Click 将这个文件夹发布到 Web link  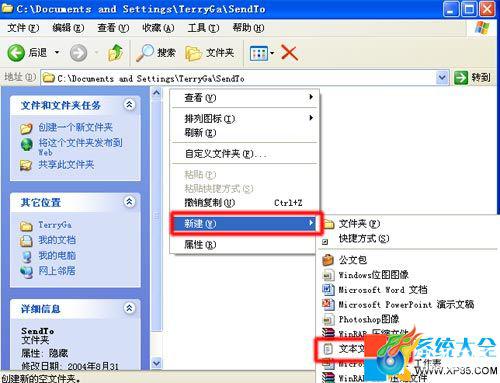click(x=80, y=147)
